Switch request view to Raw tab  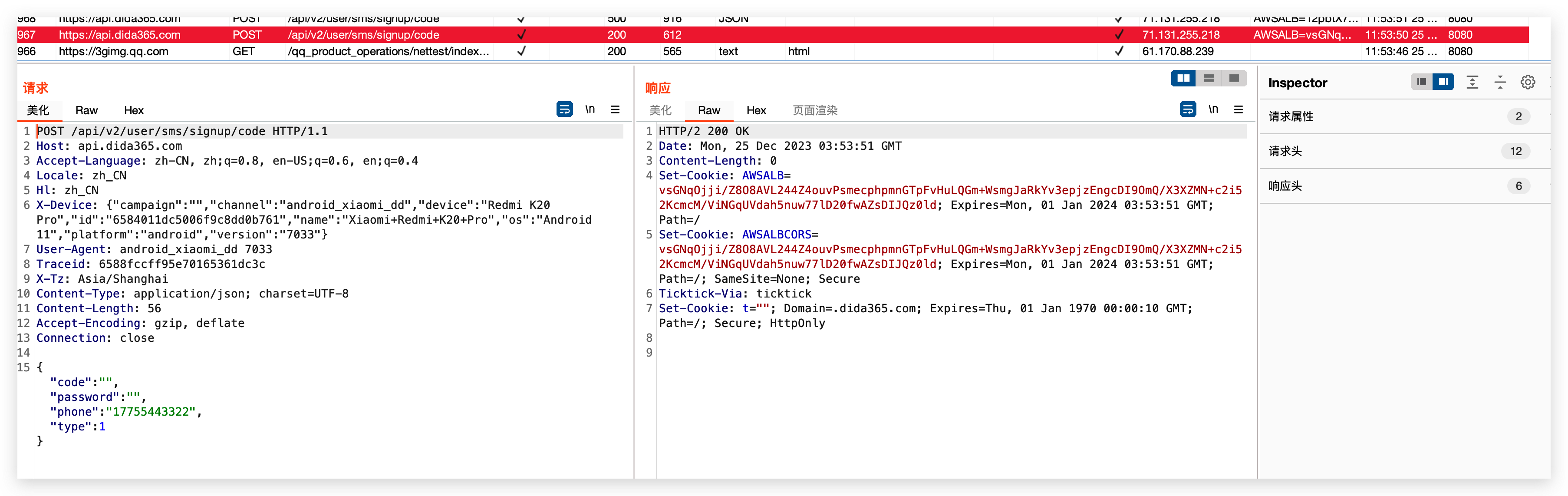coord(86,110)
